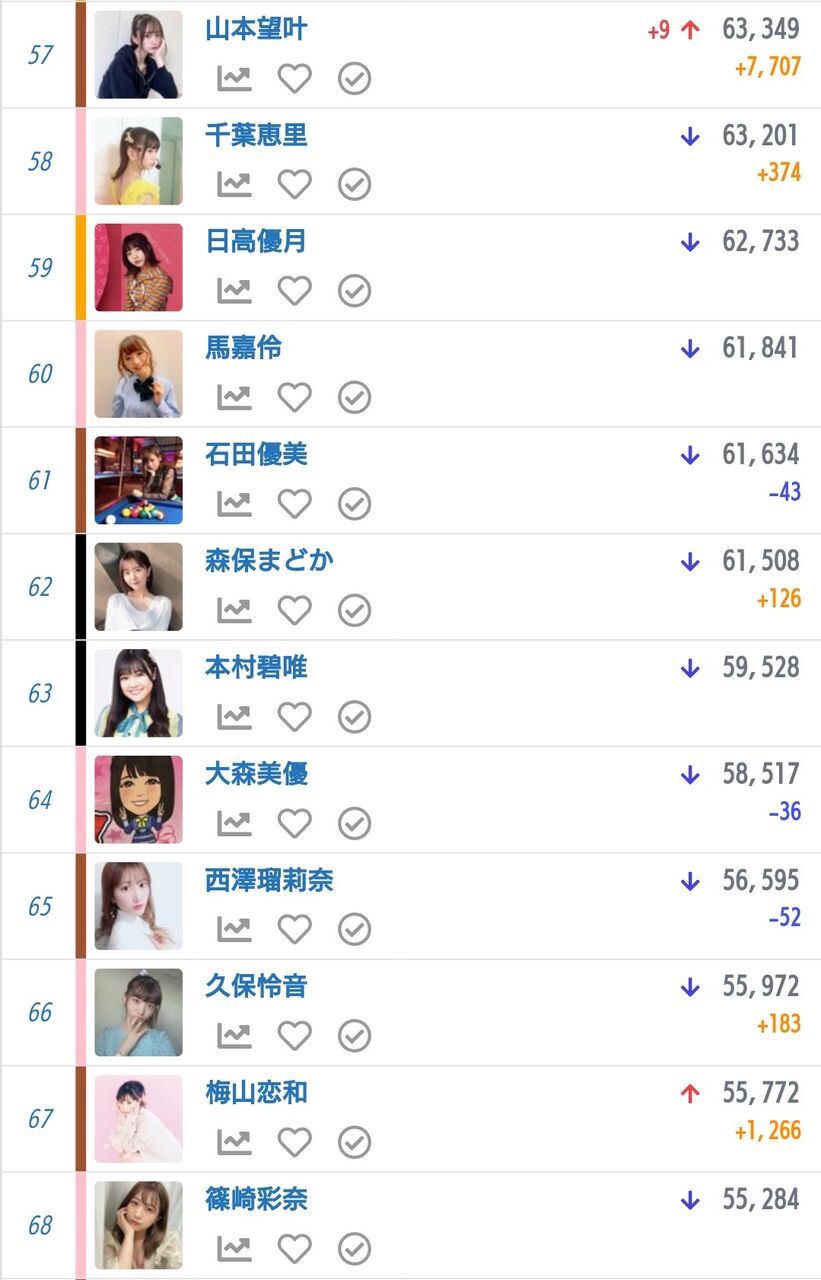Favorite 久保怜音 with the heart icon
The image size is (821, 1280).
294,1035
